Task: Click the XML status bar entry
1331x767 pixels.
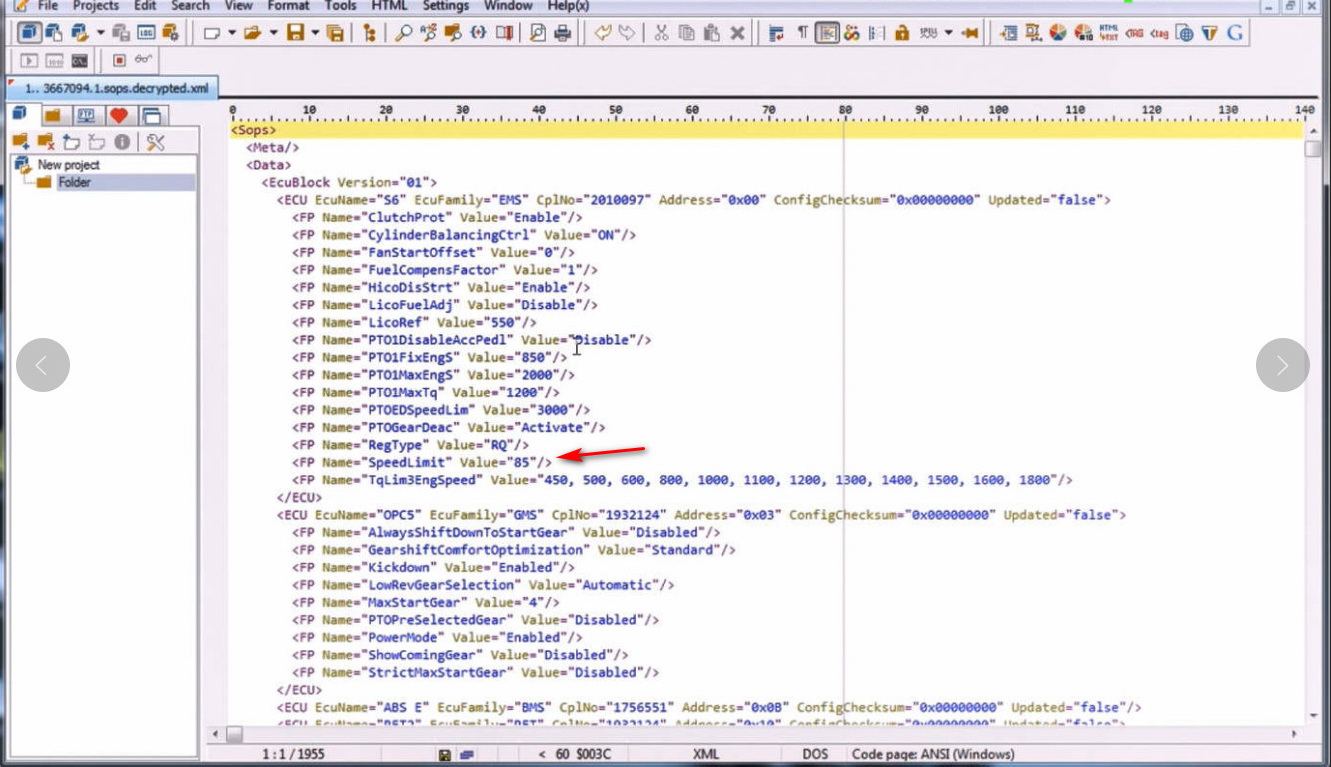Action: (705, 754)
